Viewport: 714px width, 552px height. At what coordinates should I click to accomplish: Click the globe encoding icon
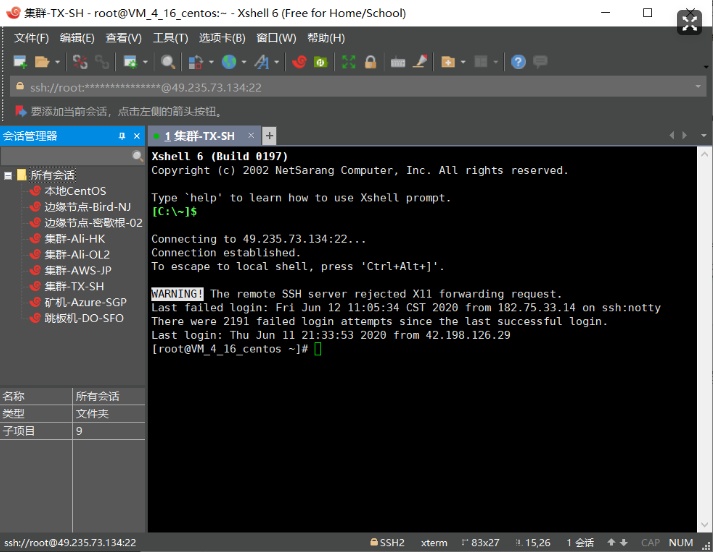229,61
